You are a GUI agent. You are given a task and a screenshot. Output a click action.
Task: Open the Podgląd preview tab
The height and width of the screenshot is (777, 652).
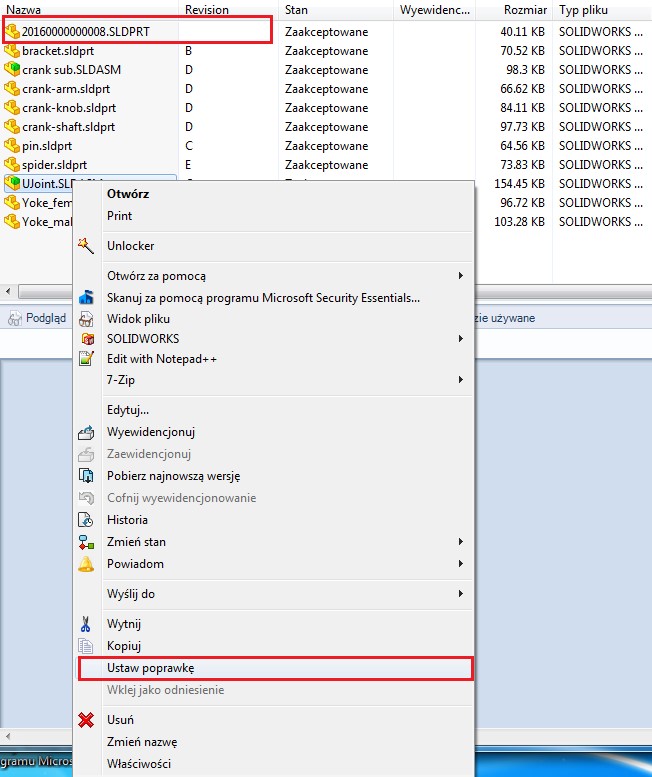pyautogui.click(x=38, y=318)
